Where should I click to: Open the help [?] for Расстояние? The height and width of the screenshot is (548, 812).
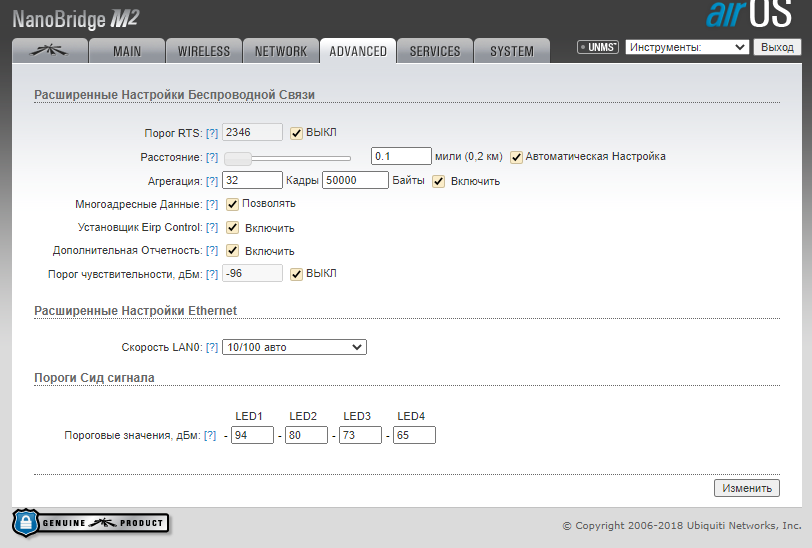coord(211,157)
